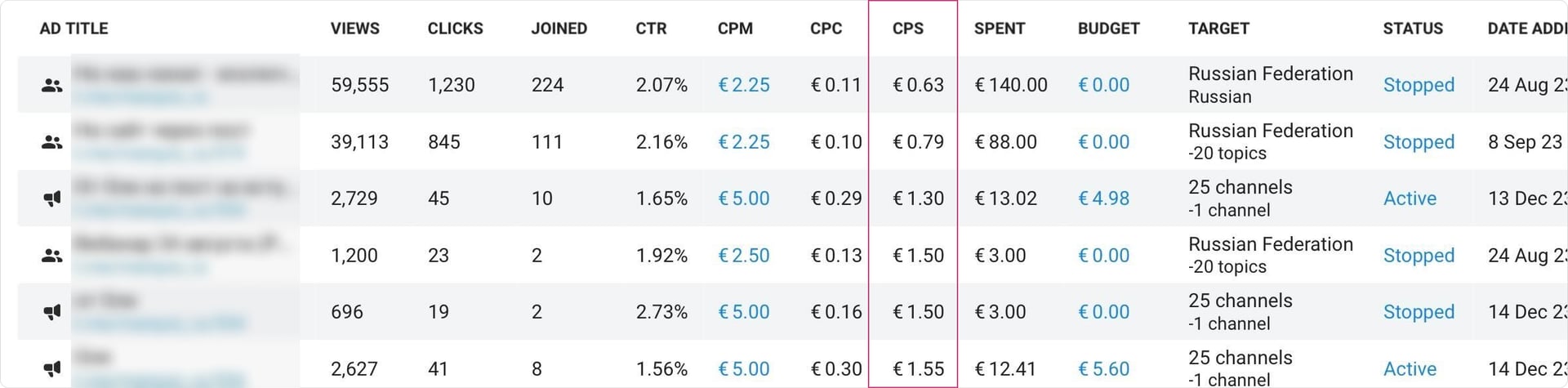Sort table by the VIEWS column header

[x=354, y=29]
